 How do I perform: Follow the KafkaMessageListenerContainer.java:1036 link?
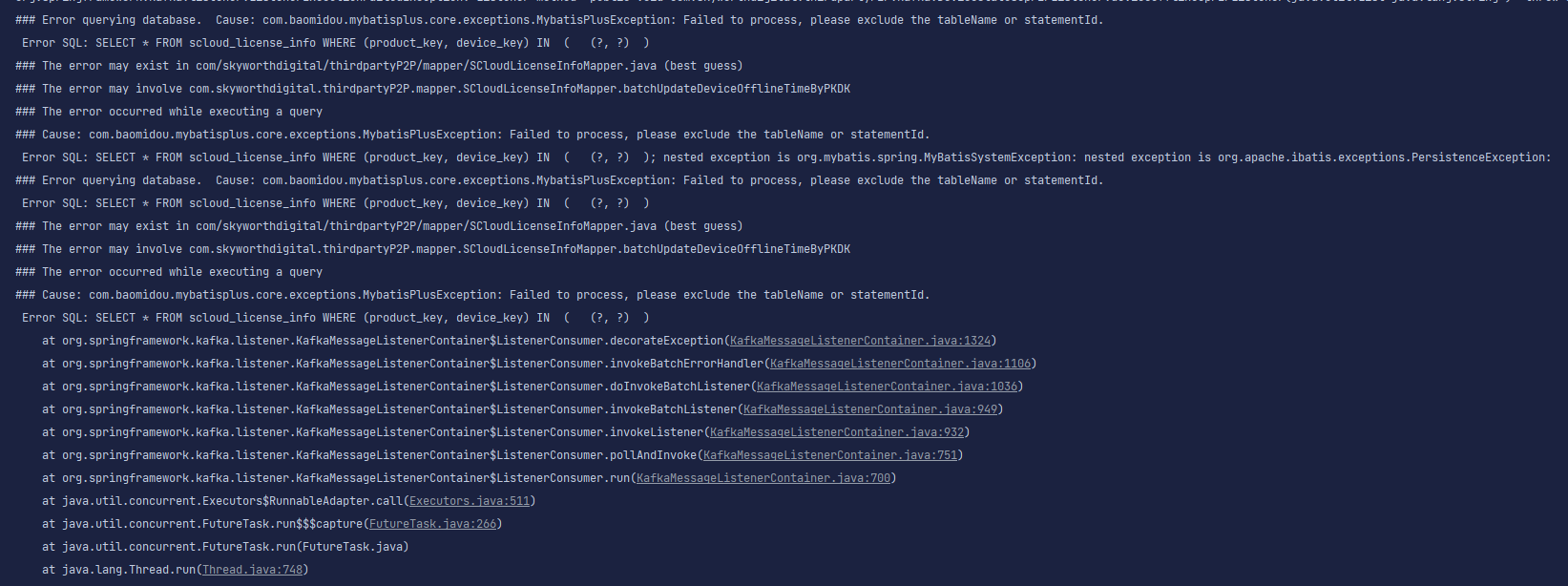click(x=888, y=387)
